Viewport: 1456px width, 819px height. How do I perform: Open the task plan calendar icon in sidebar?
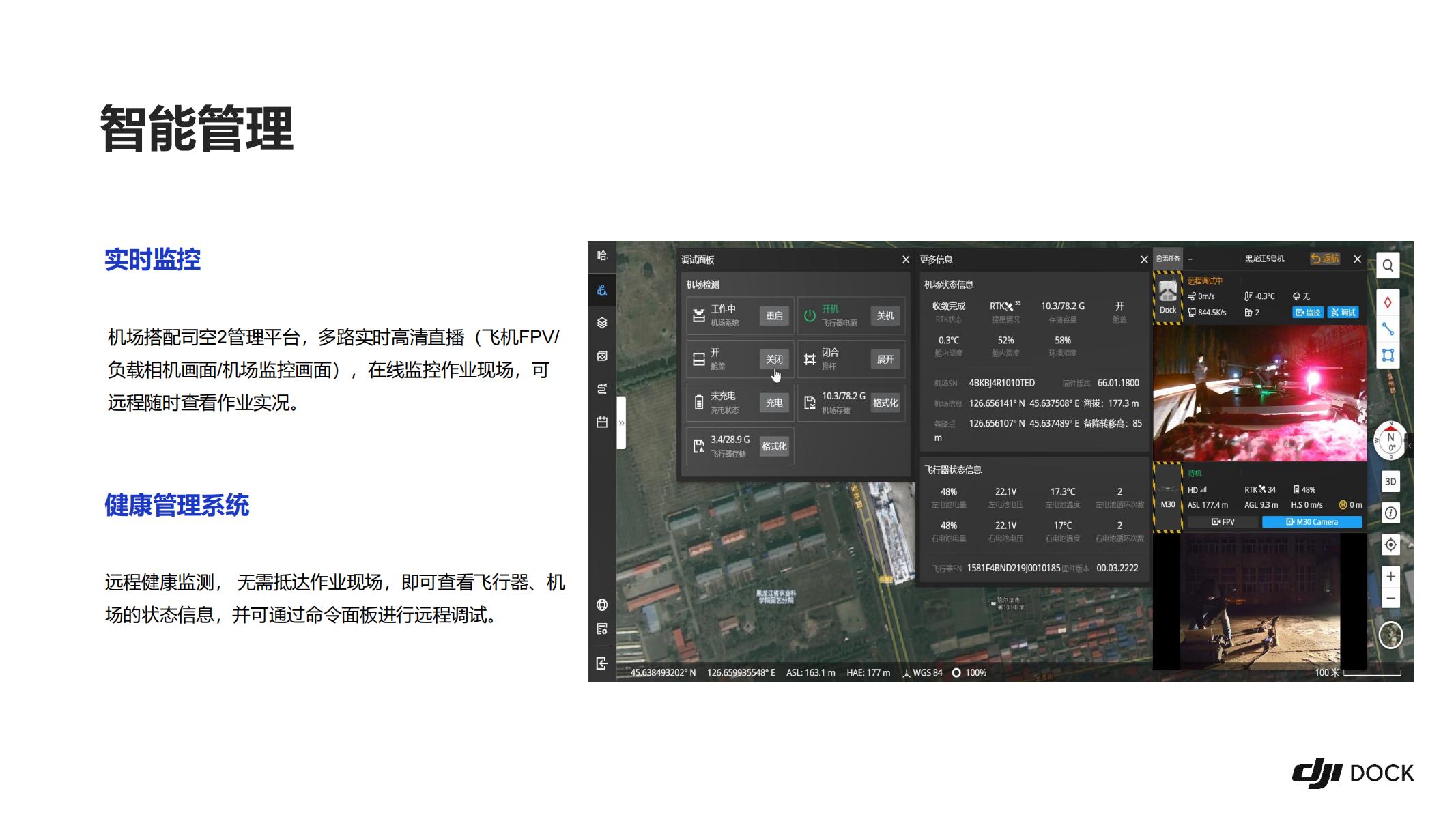(x=601, y=422)
